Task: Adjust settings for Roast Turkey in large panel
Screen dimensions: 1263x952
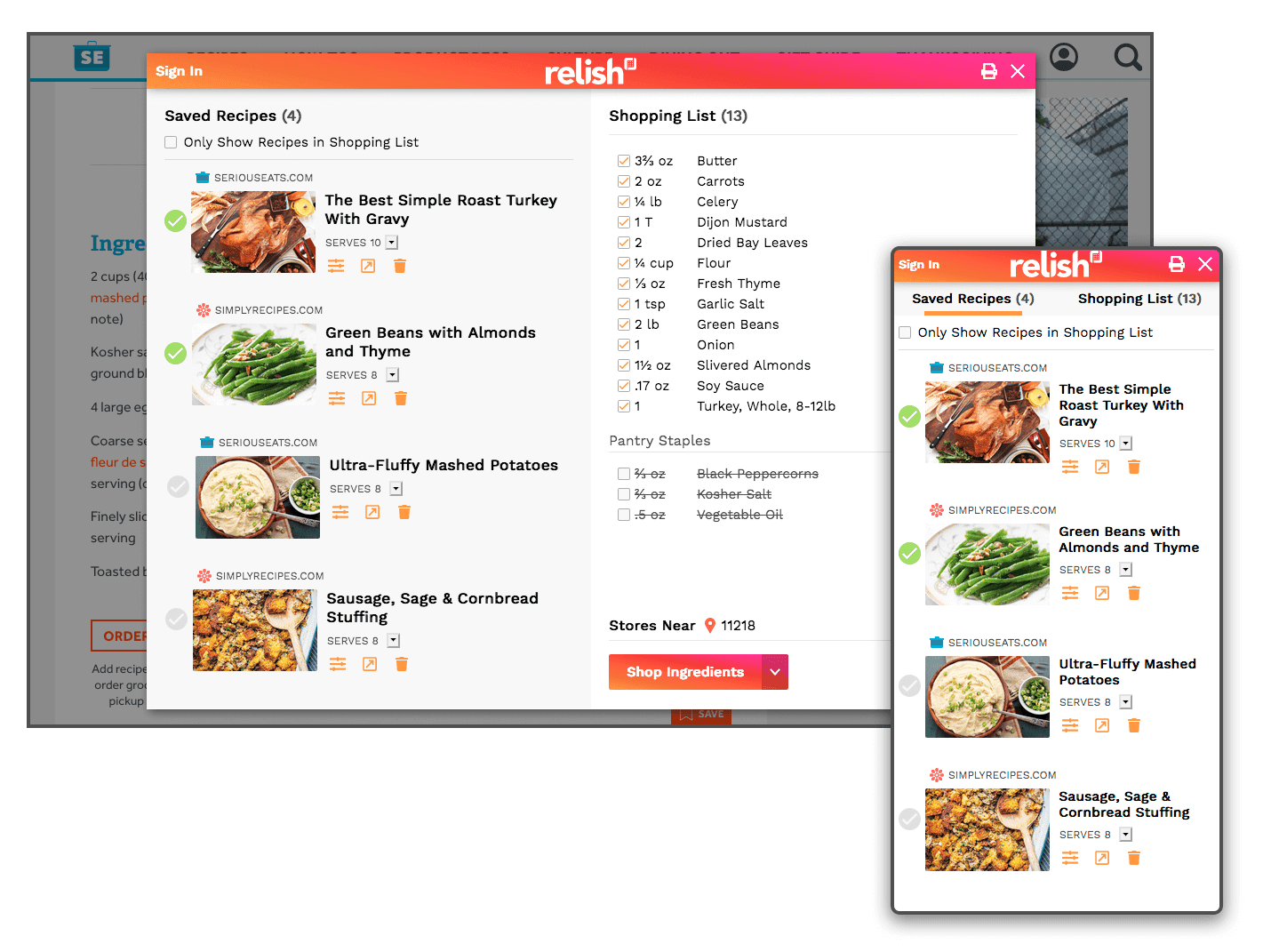Action: pos(336,266)
